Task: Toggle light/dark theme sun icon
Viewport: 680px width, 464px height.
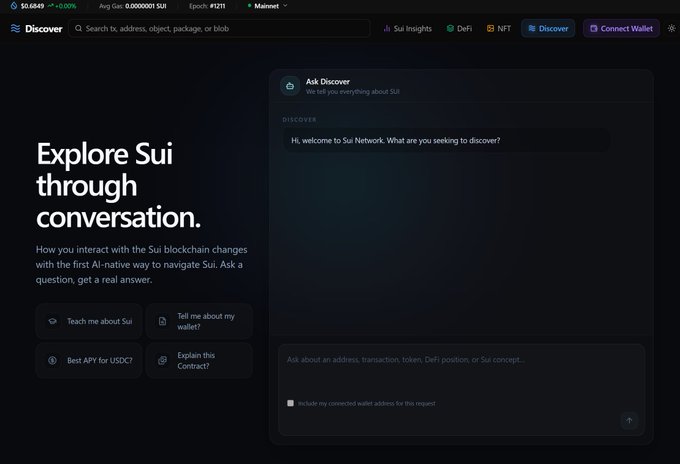Action: (671, 29)
